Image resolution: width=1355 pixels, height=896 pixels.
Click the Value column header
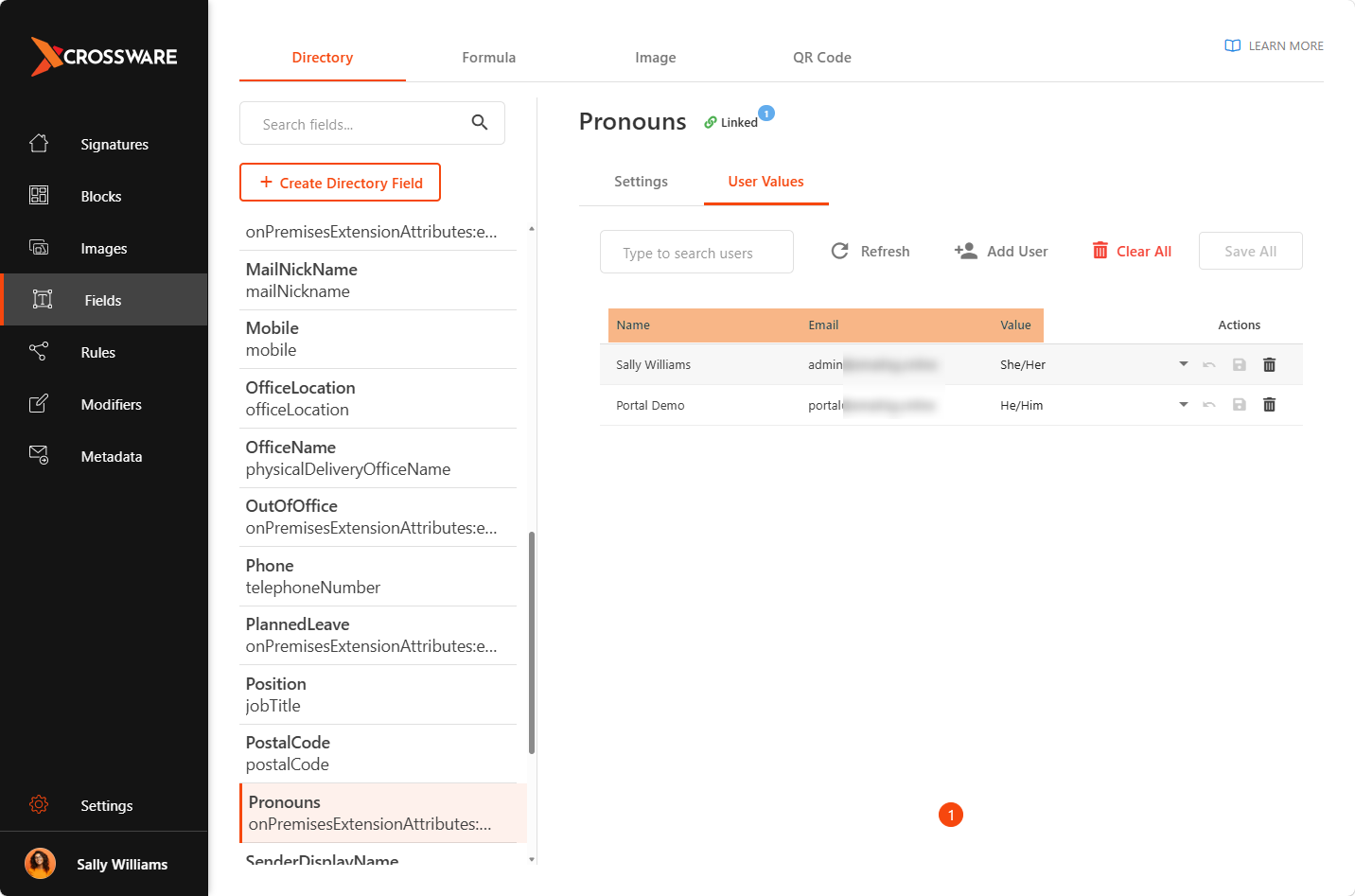coord(1015,325)
